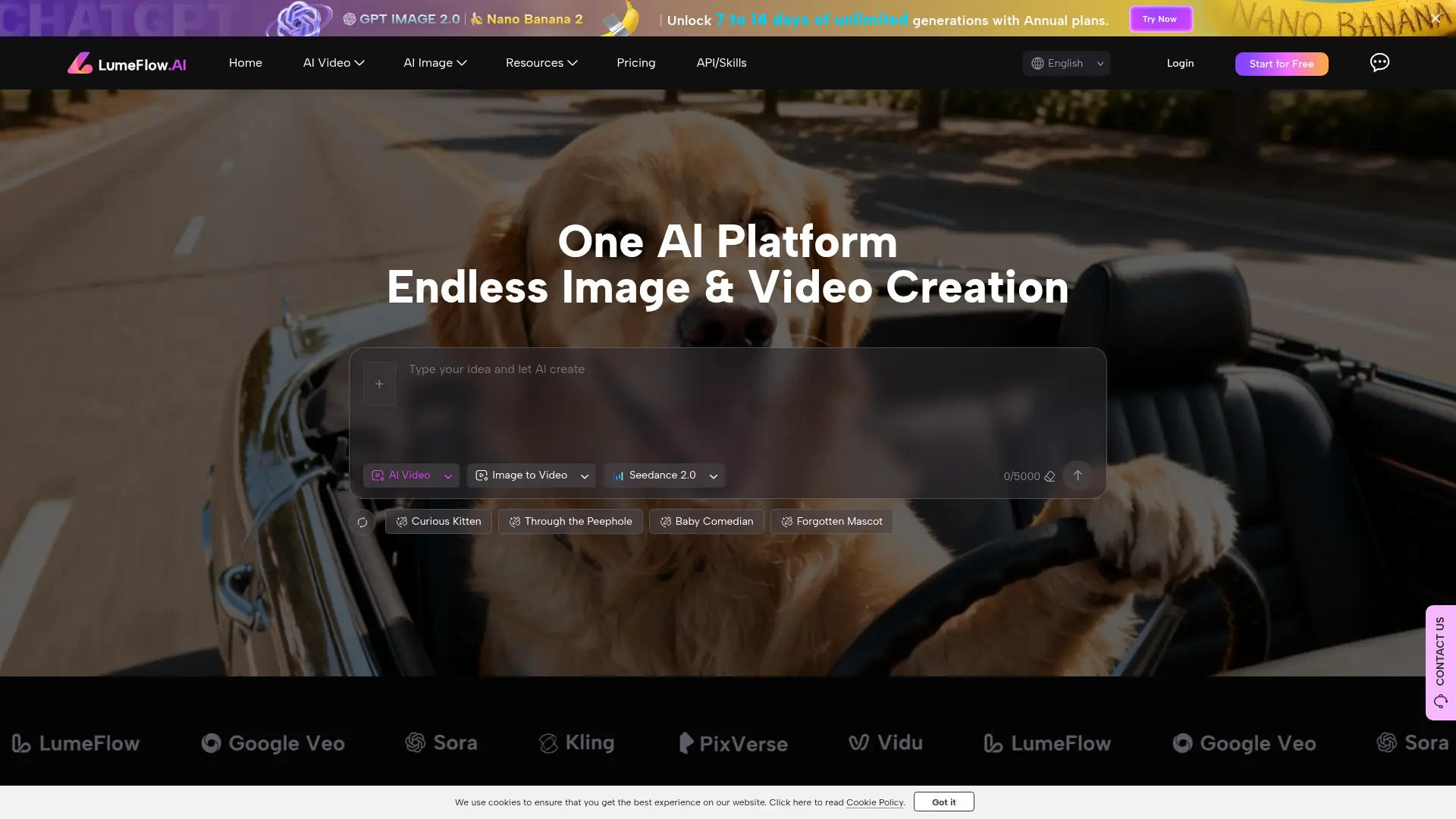
Task: Close the top promo banner
Action: pyautogui.click(x=1436, y=18)
